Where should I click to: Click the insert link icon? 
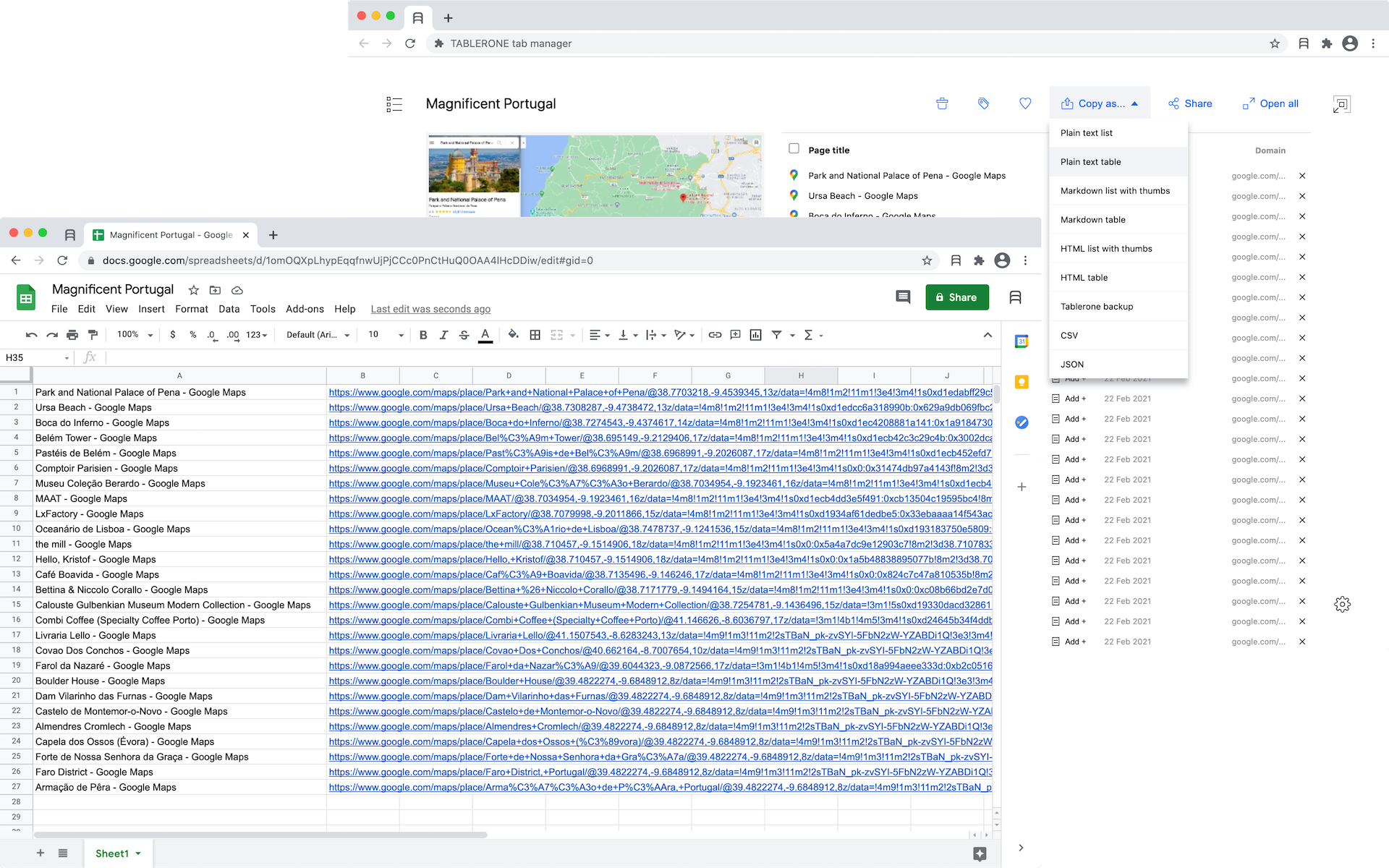(715, 335)
